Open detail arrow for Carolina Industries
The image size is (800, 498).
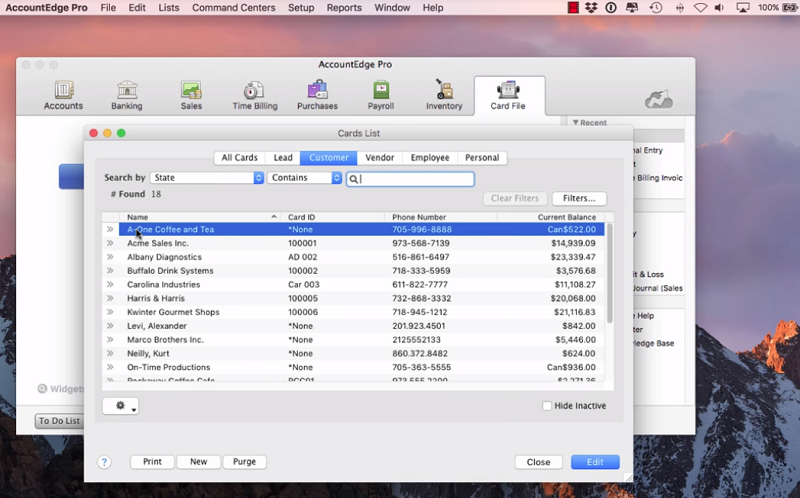click(110, 284)
